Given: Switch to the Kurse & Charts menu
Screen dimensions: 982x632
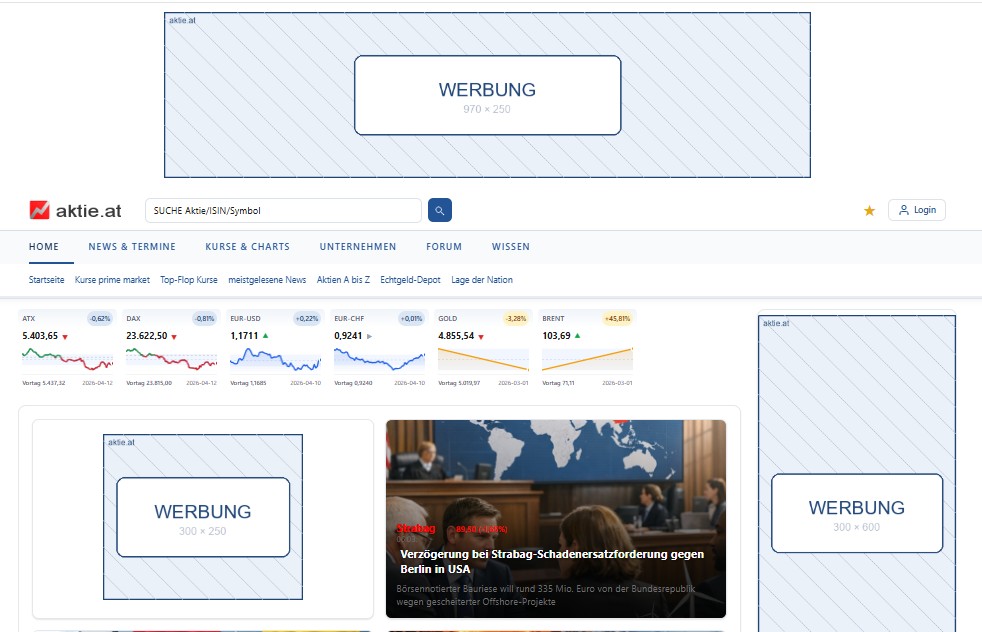Looking at the screenshot, I should (x=247, y=247).
